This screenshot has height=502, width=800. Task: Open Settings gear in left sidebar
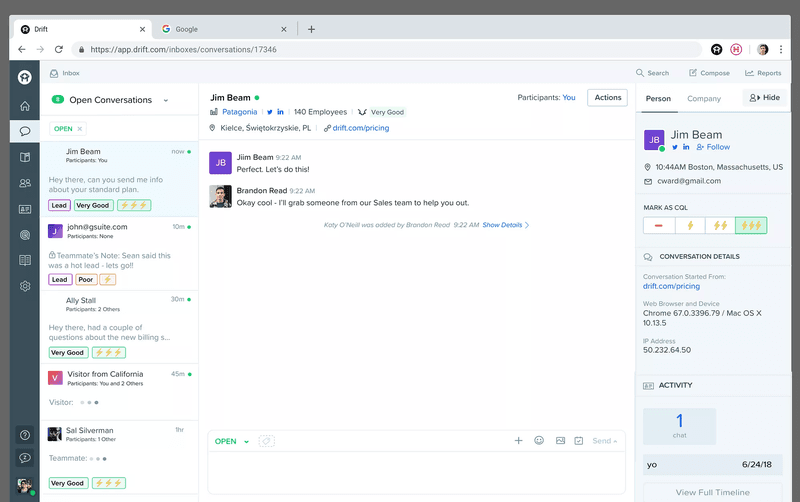[x=25, y=286]
